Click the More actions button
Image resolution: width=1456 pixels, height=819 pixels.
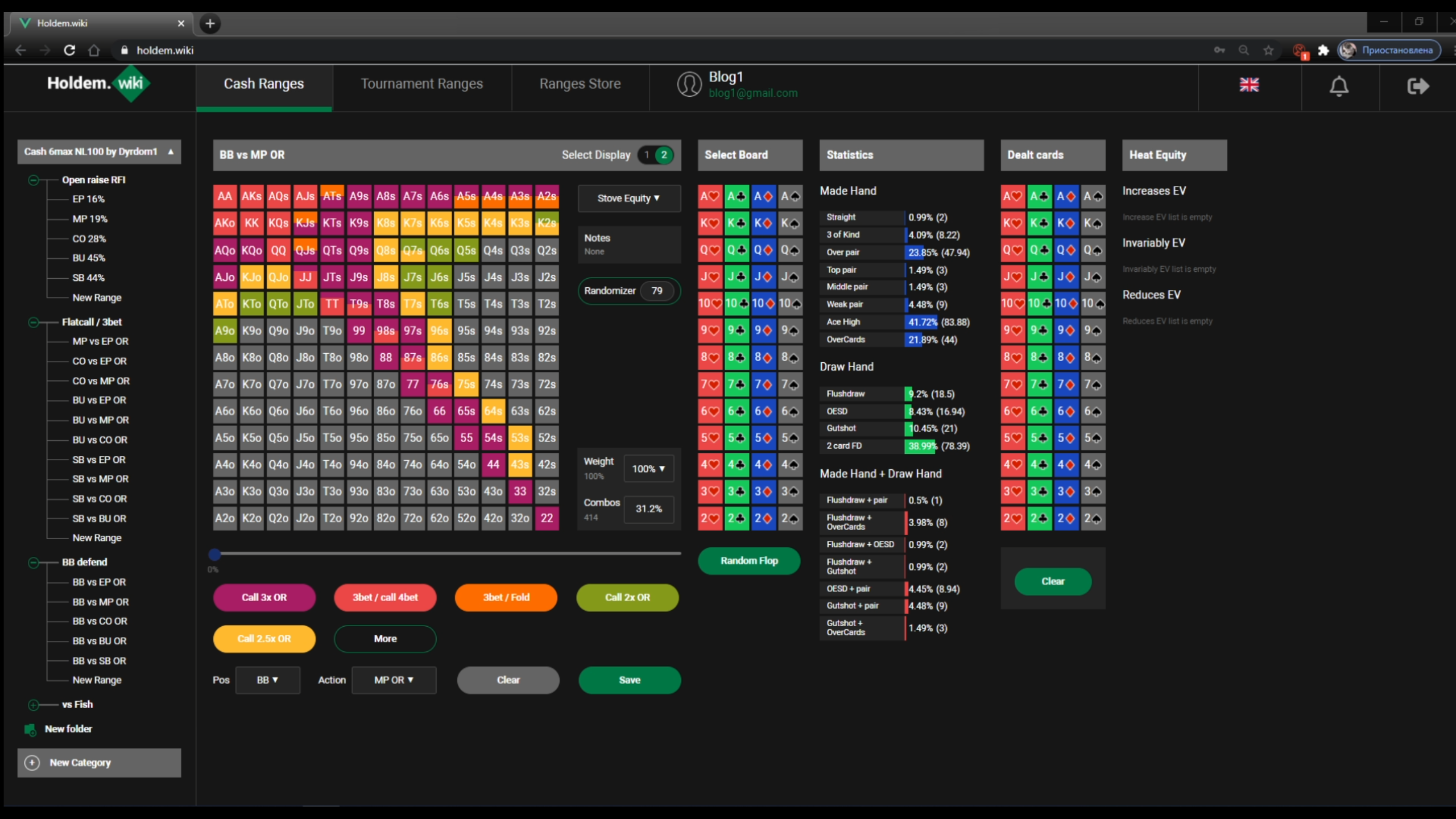[385, 639]
